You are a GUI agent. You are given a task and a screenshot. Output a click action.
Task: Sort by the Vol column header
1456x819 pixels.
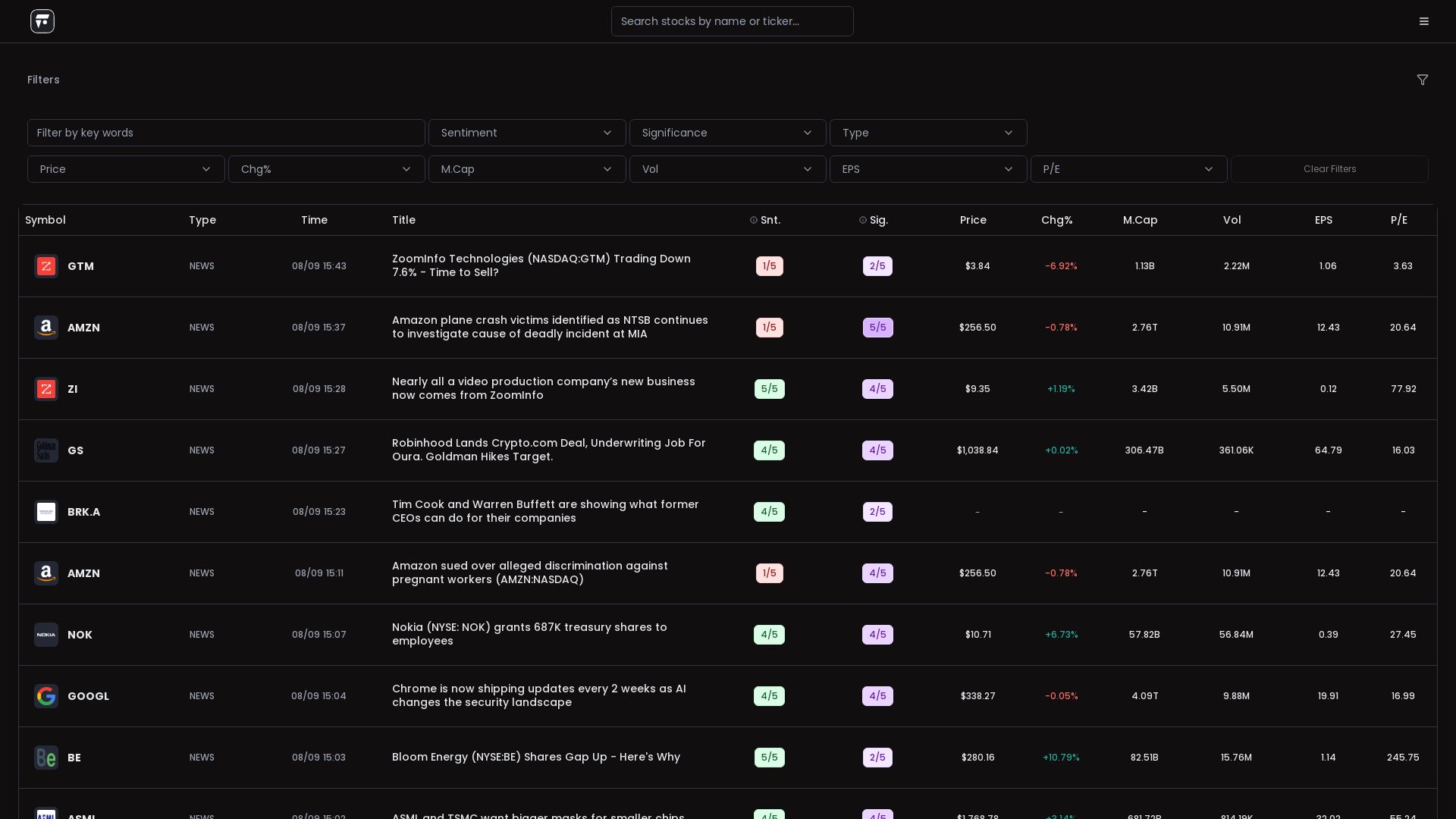[1232, 220]
